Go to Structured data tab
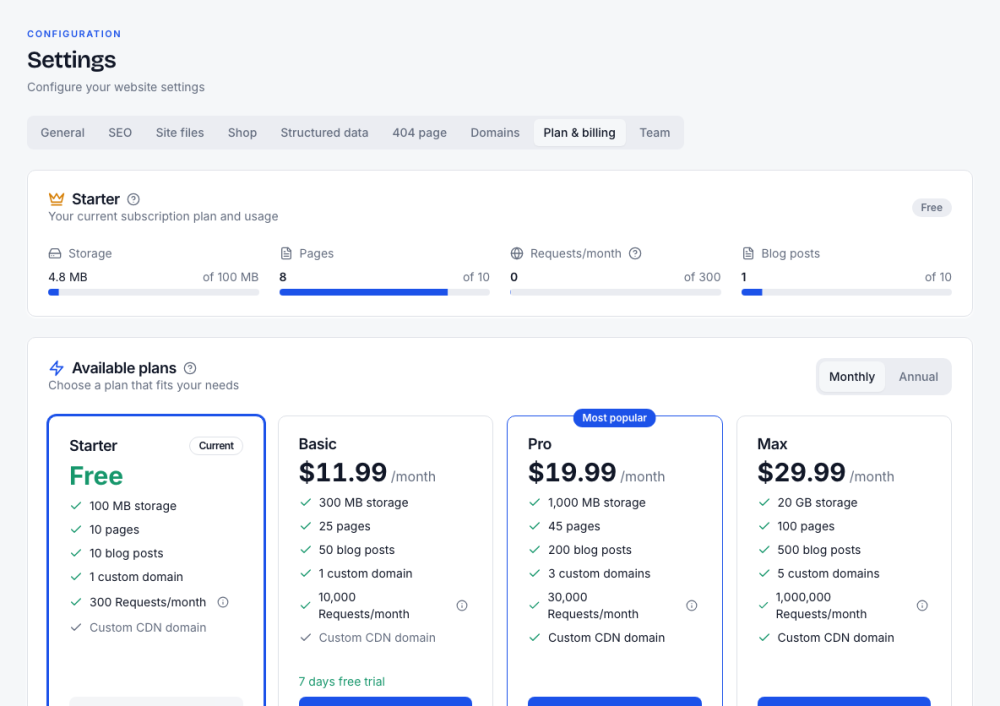The height and width of the screenshot is (706, 1000). pos(324,133)
